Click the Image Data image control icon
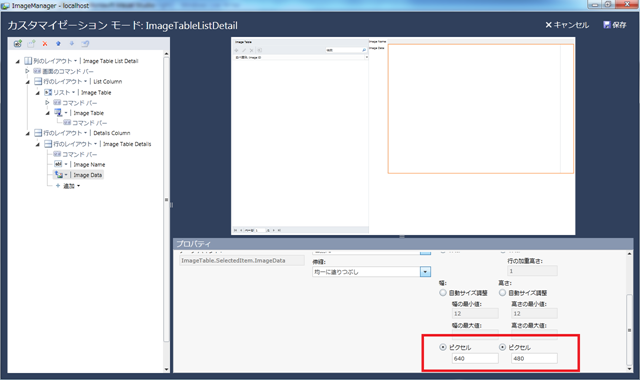640x380 pixels. tap(59, 175)
